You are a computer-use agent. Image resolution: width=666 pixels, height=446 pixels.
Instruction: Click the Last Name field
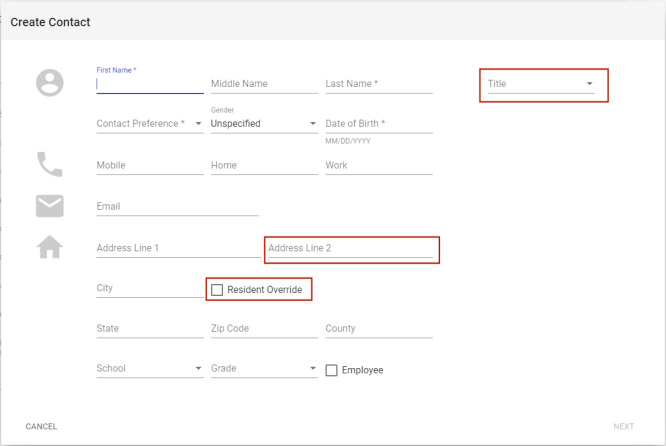coord(378,84)
